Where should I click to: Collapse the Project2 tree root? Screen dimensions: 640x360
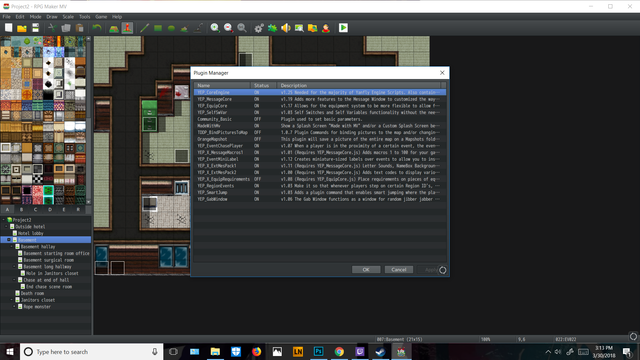[4, 220]
